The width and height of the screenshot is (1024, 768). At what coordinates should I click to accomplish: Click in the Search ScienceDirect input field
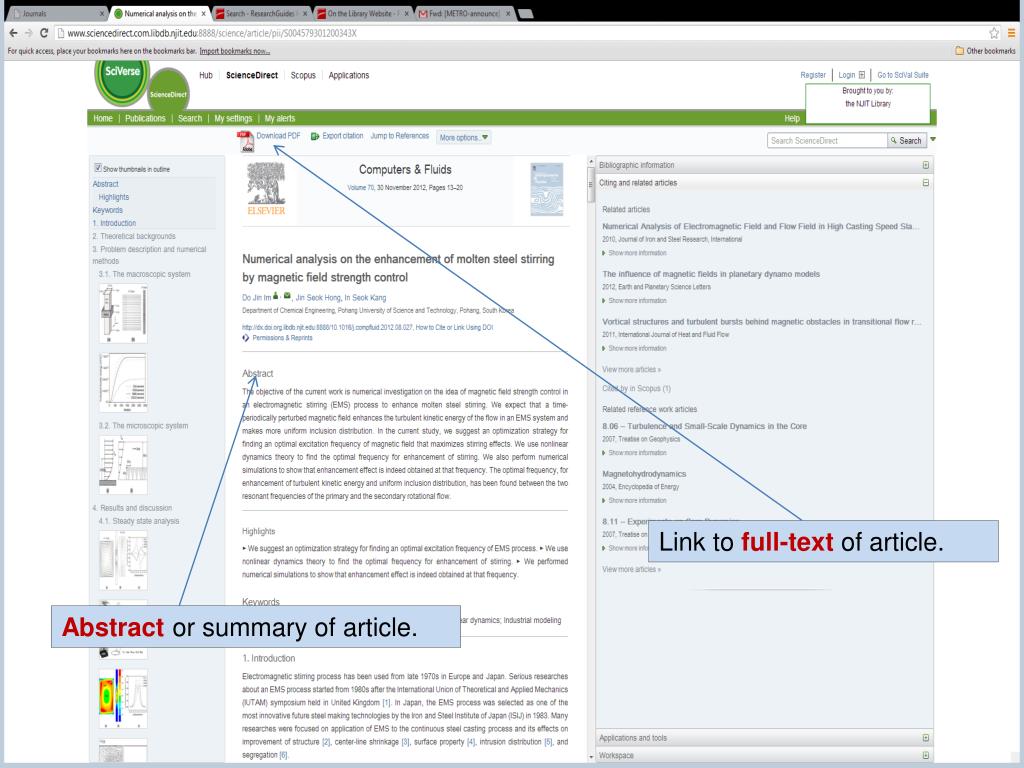coord(827,140)
